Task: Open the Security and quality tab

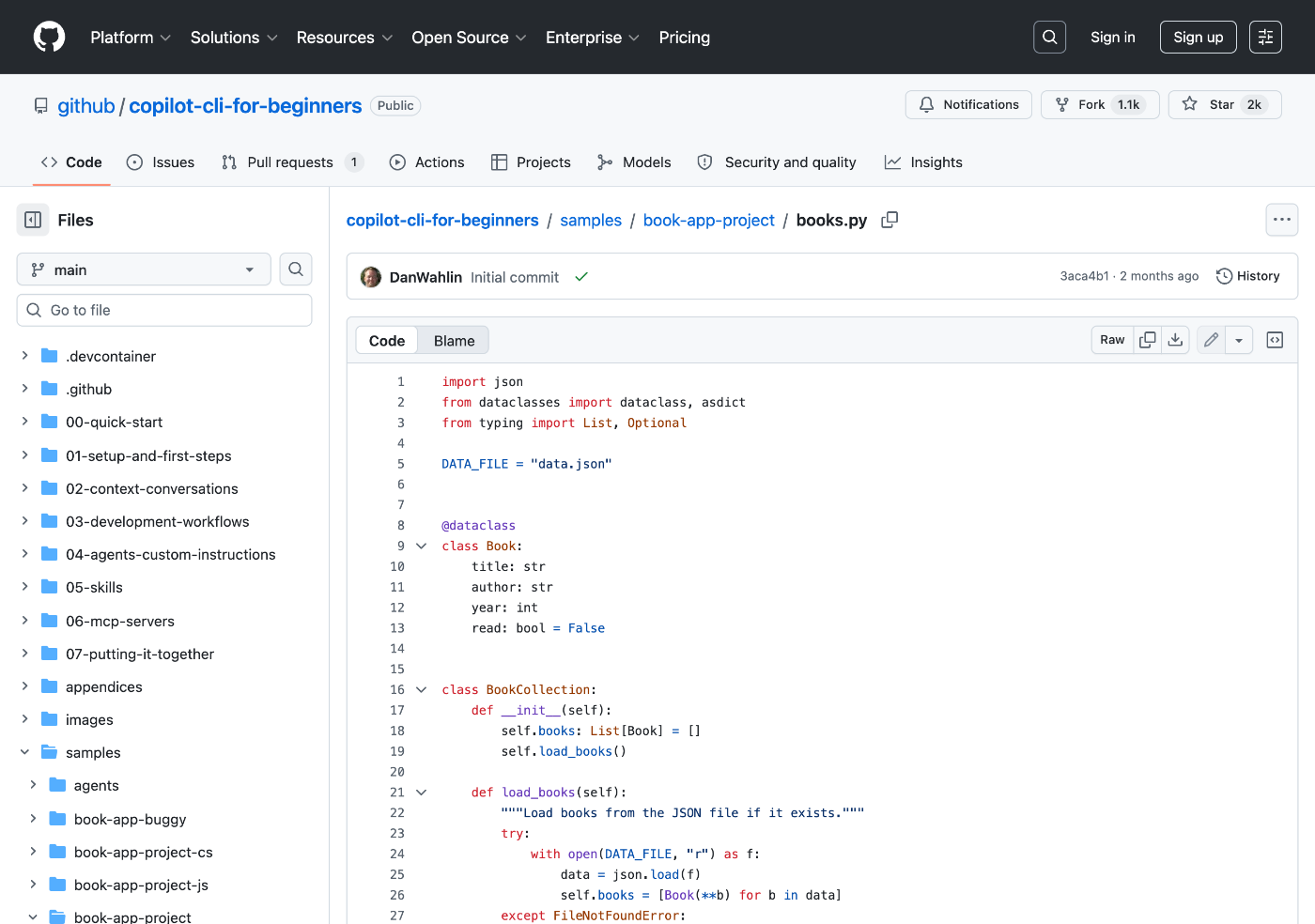Action: tap(777, 162)
